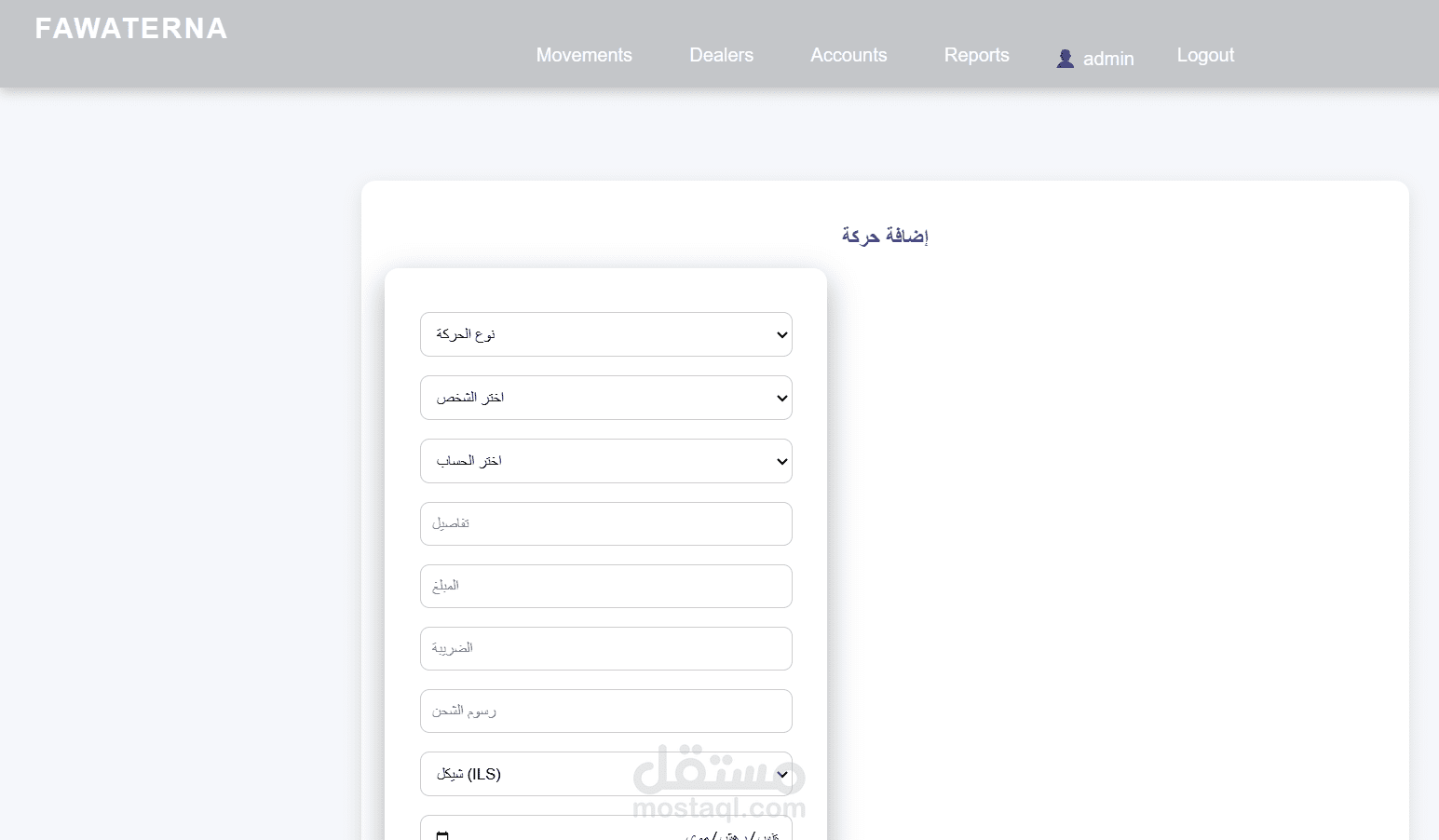
Task: Open the Reports menu
Action: tap(976, 55)
